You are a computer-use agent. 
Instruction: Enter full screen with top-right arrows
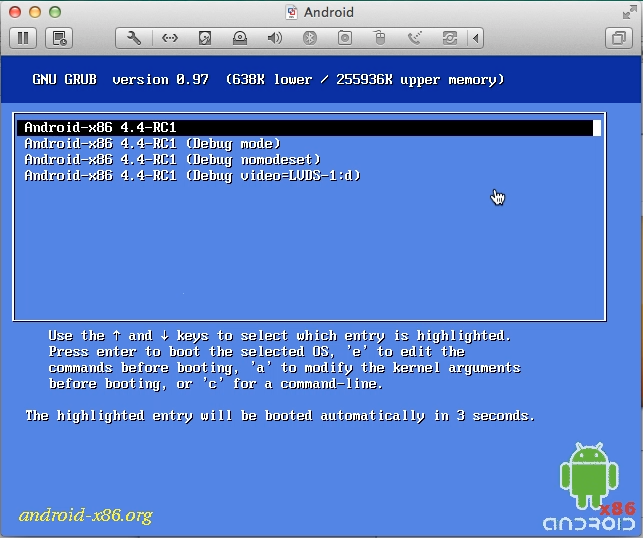(629, 12)
